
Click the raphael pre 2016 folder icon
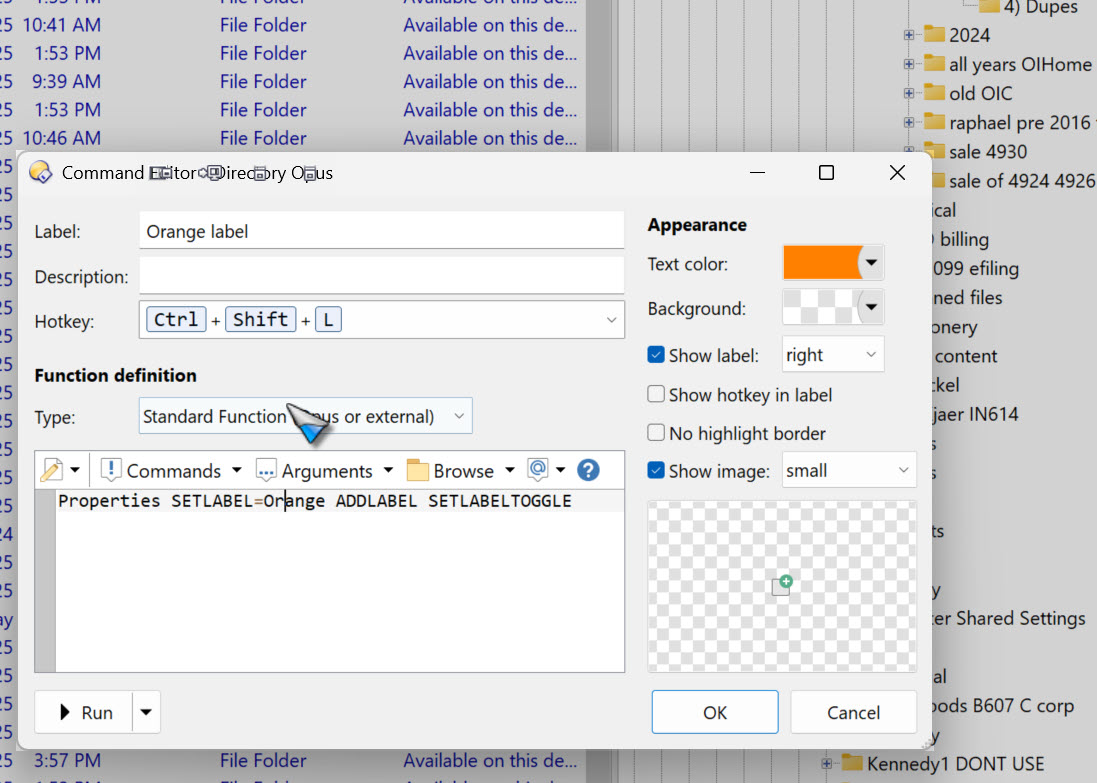click(934, 122)
